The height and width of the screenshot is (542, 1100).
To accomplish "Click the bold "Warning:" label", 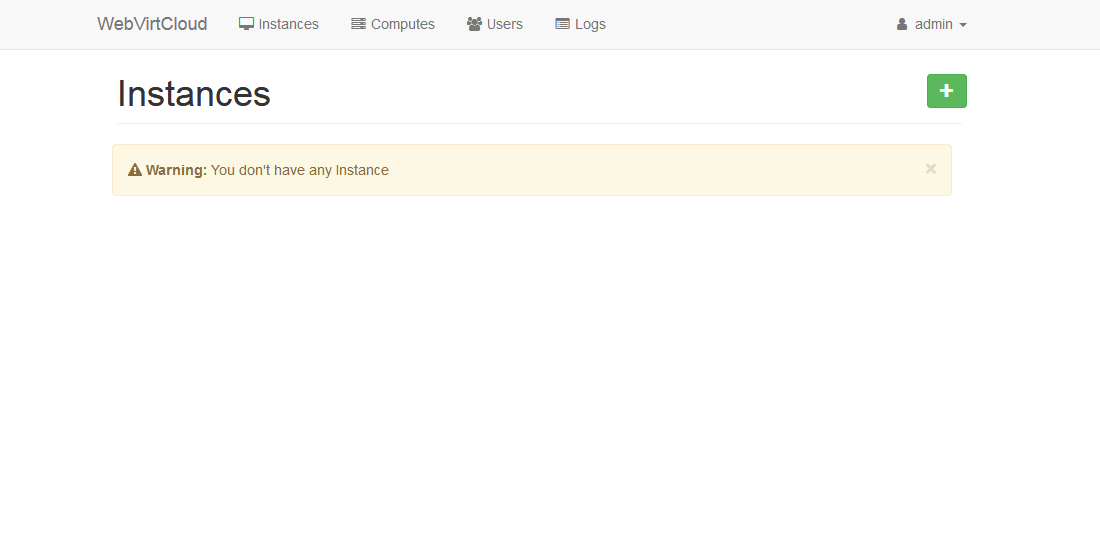I will 176,170.
